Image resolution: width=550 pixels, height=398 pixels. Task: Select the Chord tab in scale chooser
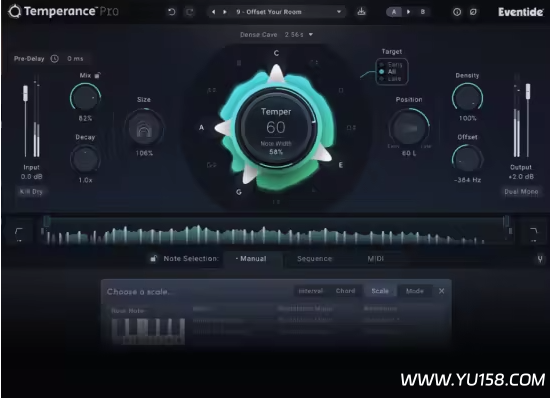(345, 291)
